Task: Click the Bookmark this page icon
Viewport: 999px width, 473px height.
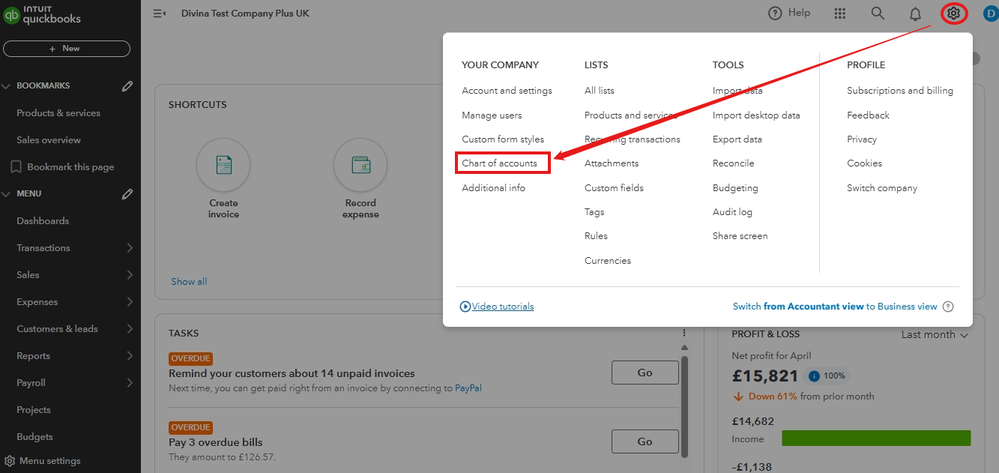Action: coord(17,167)
